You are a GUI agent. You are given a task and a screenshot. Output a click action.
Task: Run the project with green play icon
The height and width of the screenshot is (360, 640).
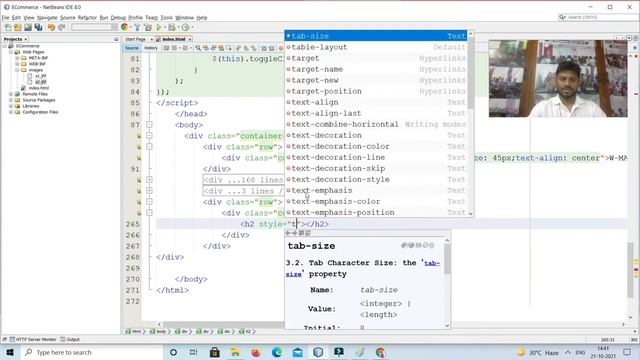point(159,27)
